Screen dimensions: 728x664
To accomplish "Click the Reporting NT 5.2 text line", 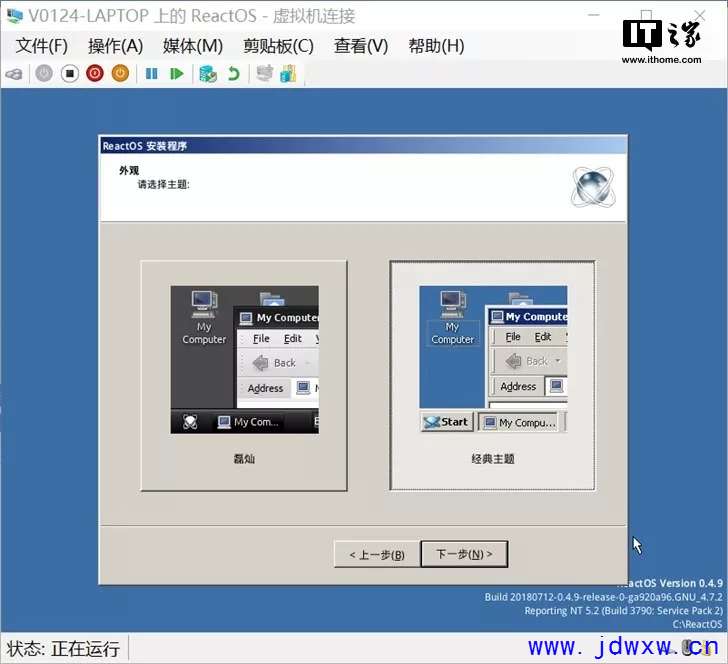I will (x=624, y=611).
